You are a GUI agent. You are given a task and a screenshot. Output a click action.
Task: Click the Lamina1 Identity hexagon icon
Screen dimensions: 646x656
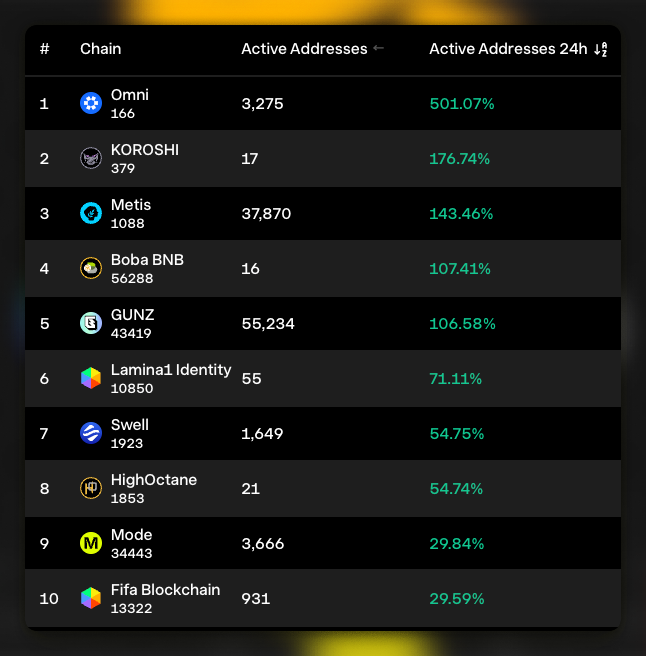pos(91,378)
